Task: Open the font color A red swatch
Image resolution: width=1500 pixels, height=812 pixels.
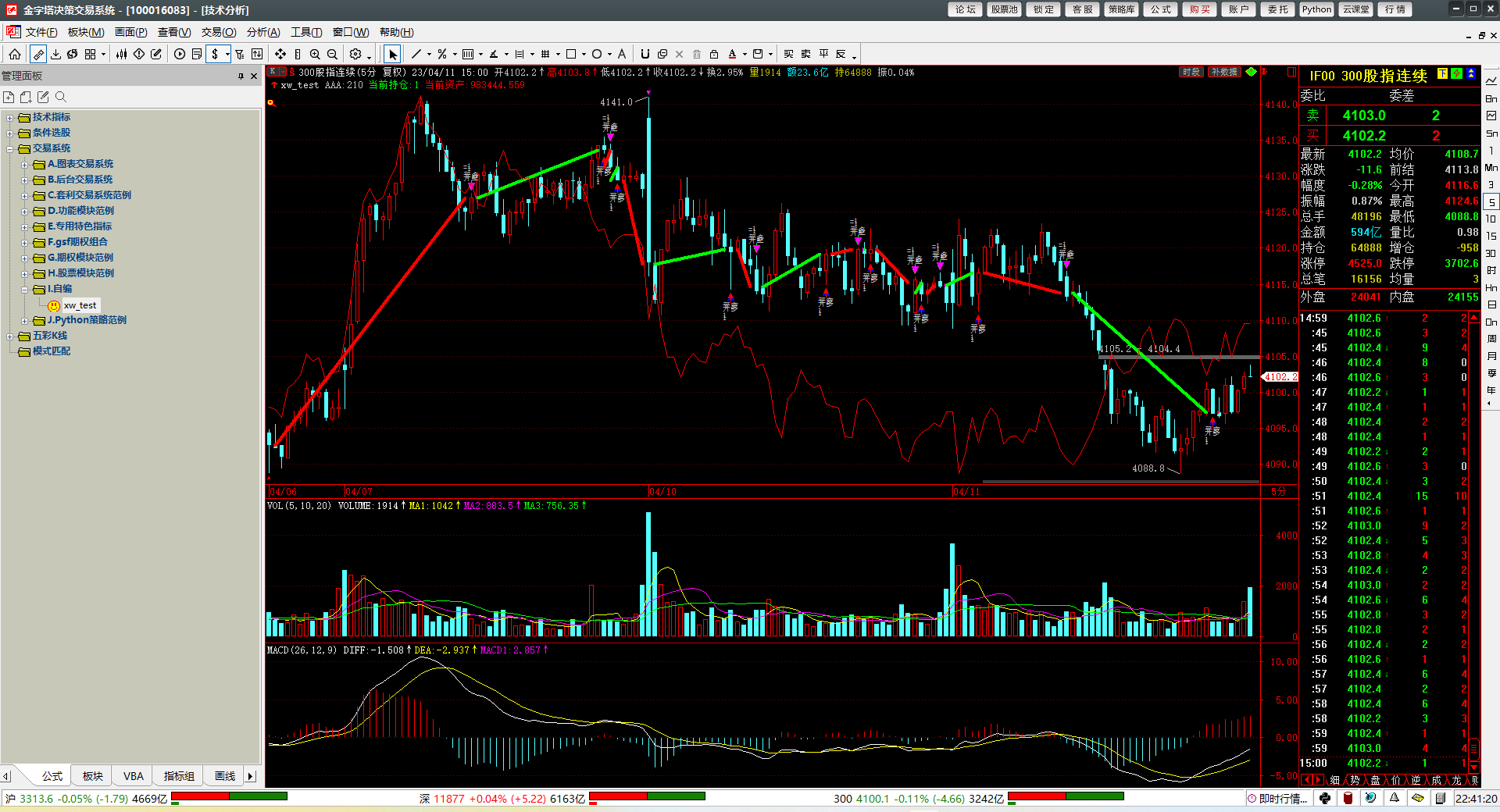Action: point(732,54)
